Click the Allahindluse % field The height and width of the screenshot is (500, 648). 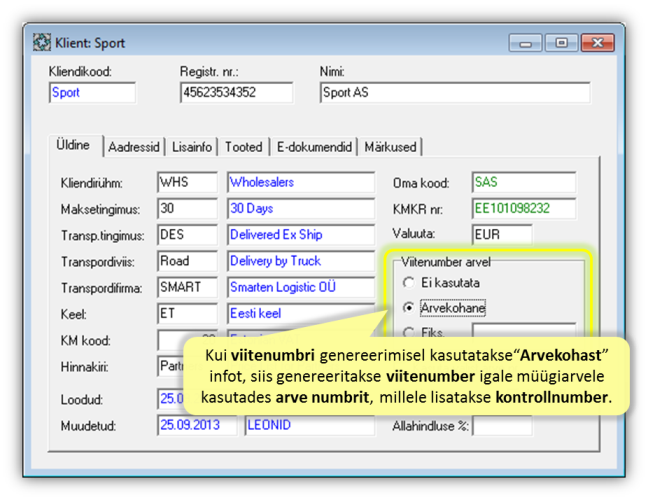[502, 426]
